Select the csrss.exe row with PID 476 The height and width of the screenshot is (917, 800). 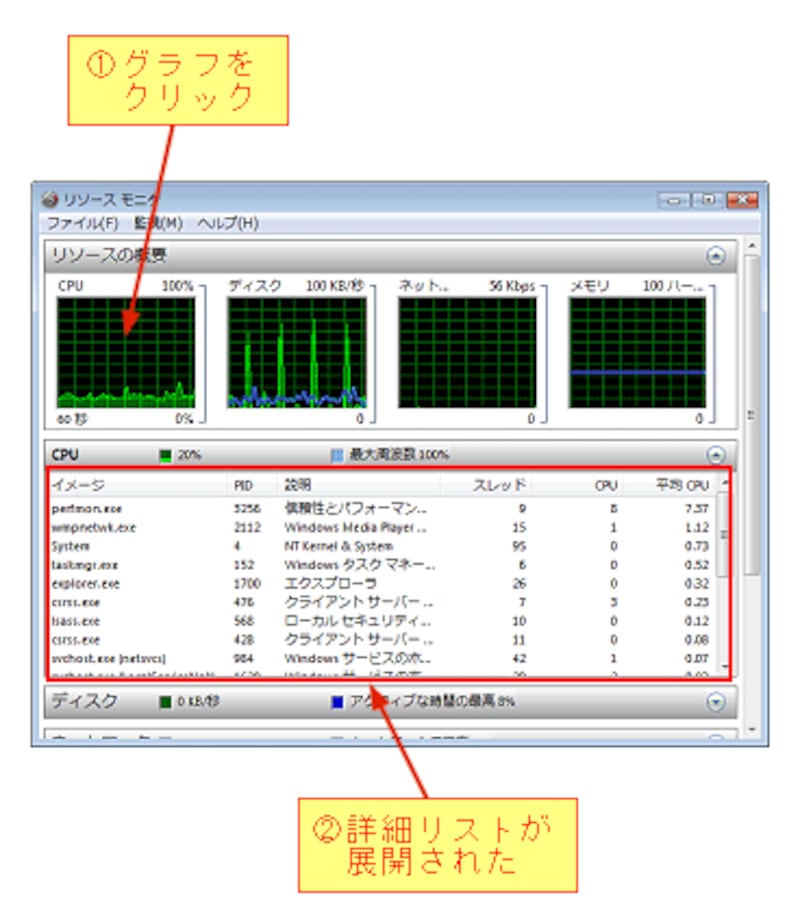coord(383,602)
